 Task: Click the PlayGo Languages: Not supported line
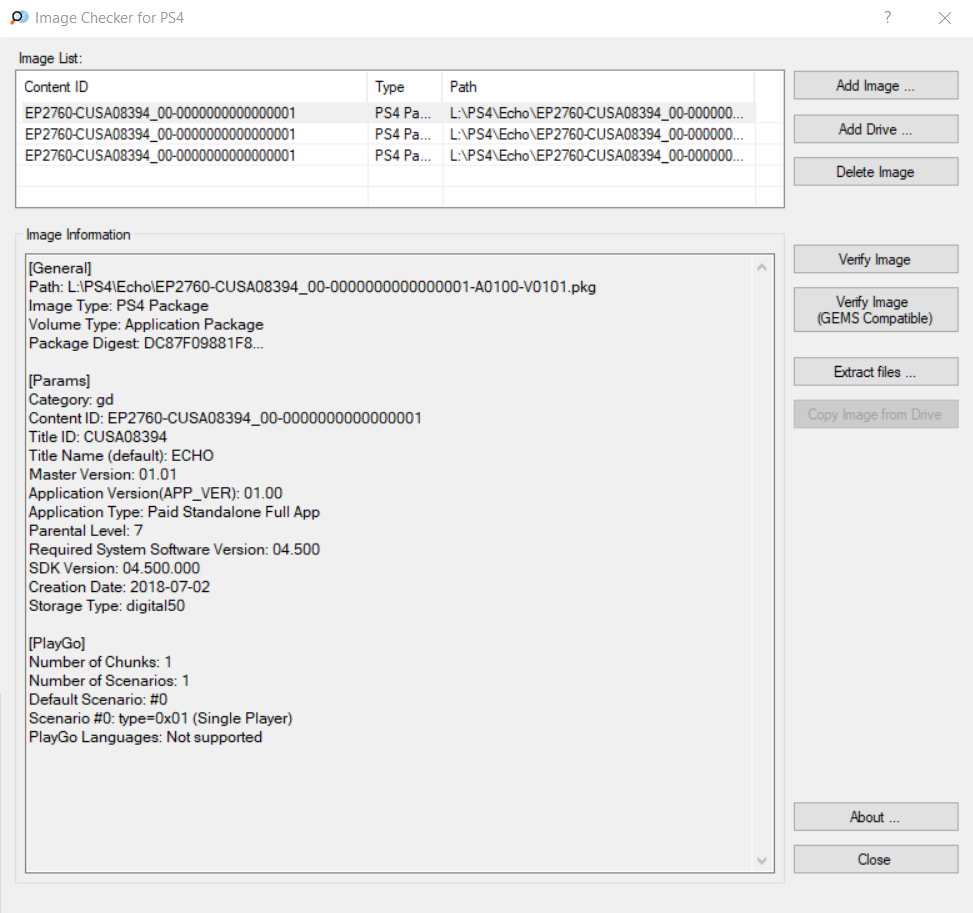click(145, 737)
